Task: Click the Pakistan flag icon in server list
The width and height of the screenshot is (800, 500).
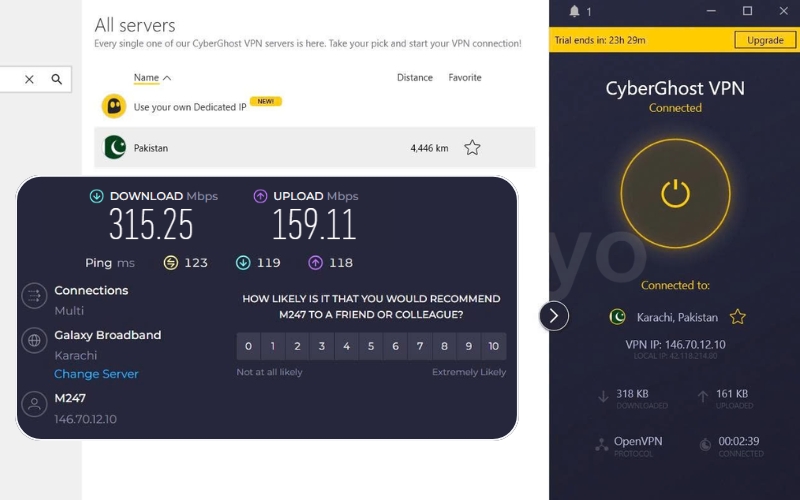Action: (x=115, y=147)
